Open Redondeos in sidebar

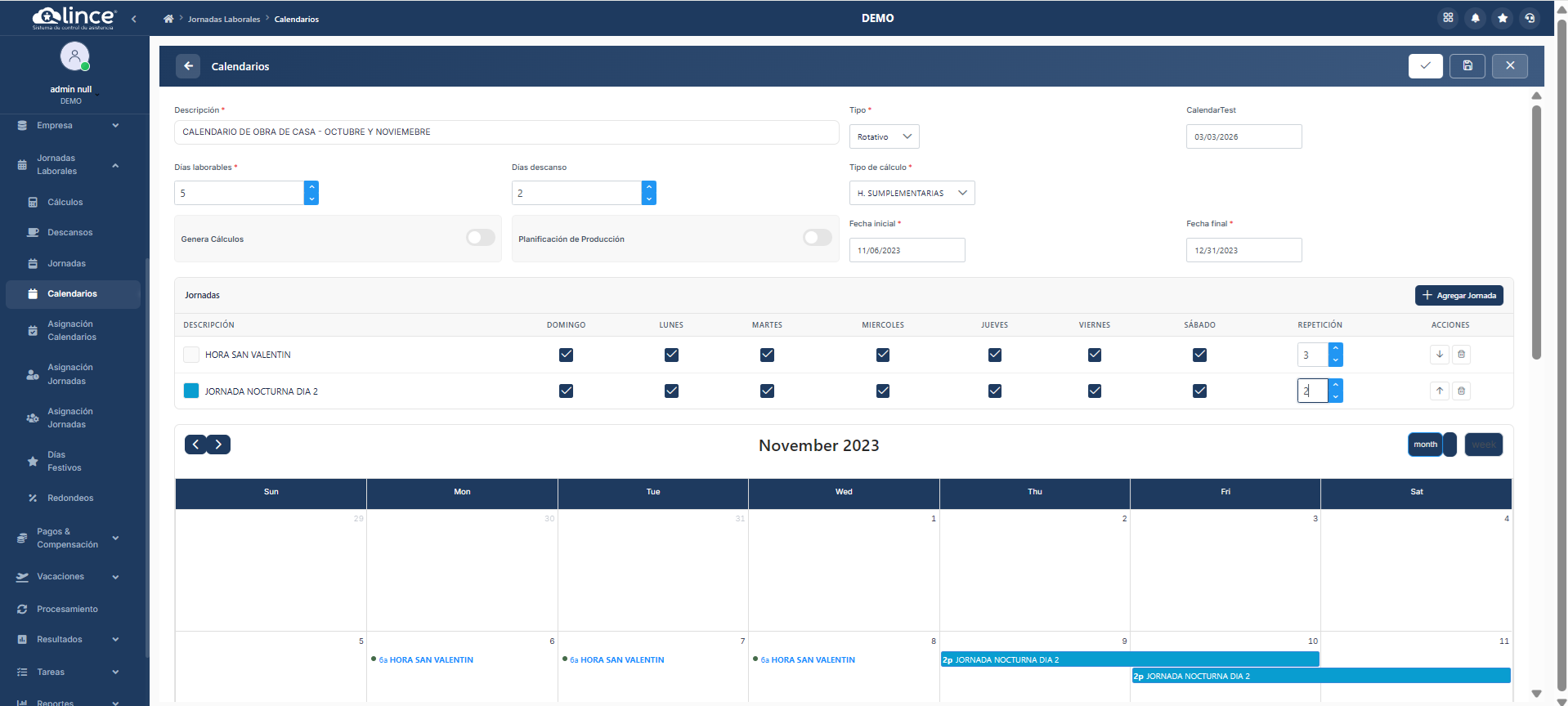(x=70, y=498)
